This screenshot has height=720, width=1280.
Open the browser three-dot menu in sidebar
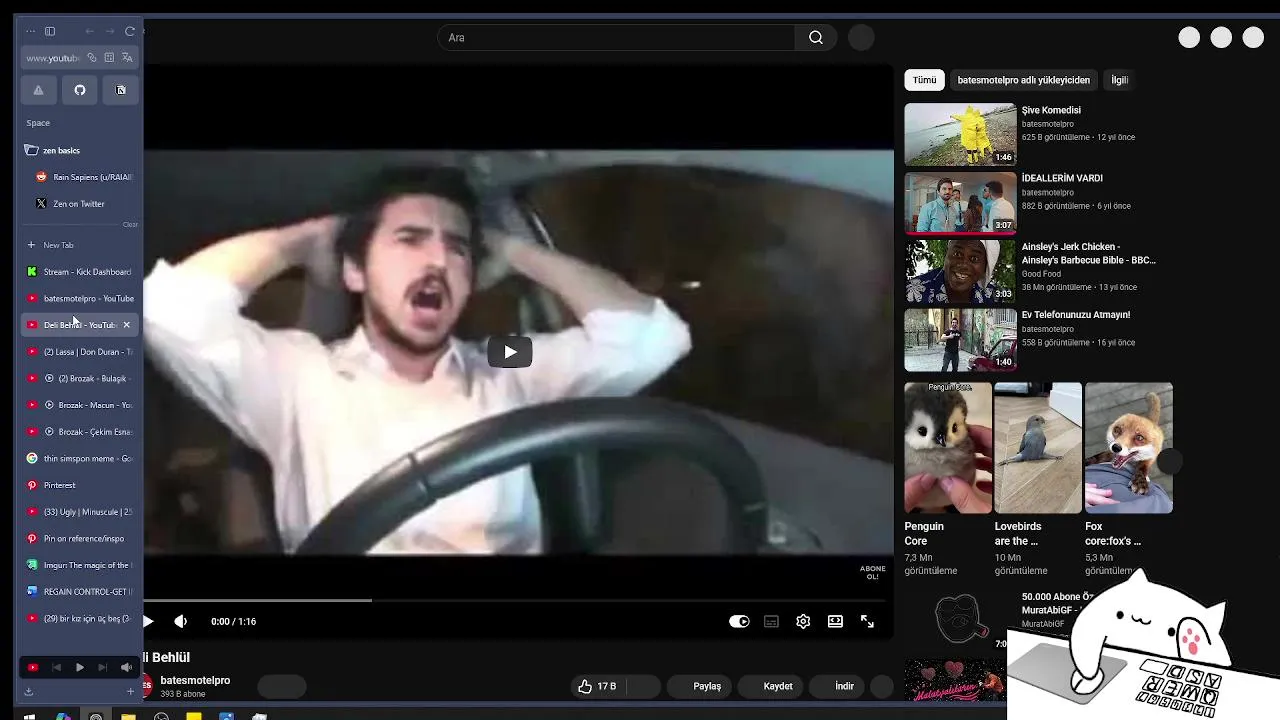click(x=30, y=32)
